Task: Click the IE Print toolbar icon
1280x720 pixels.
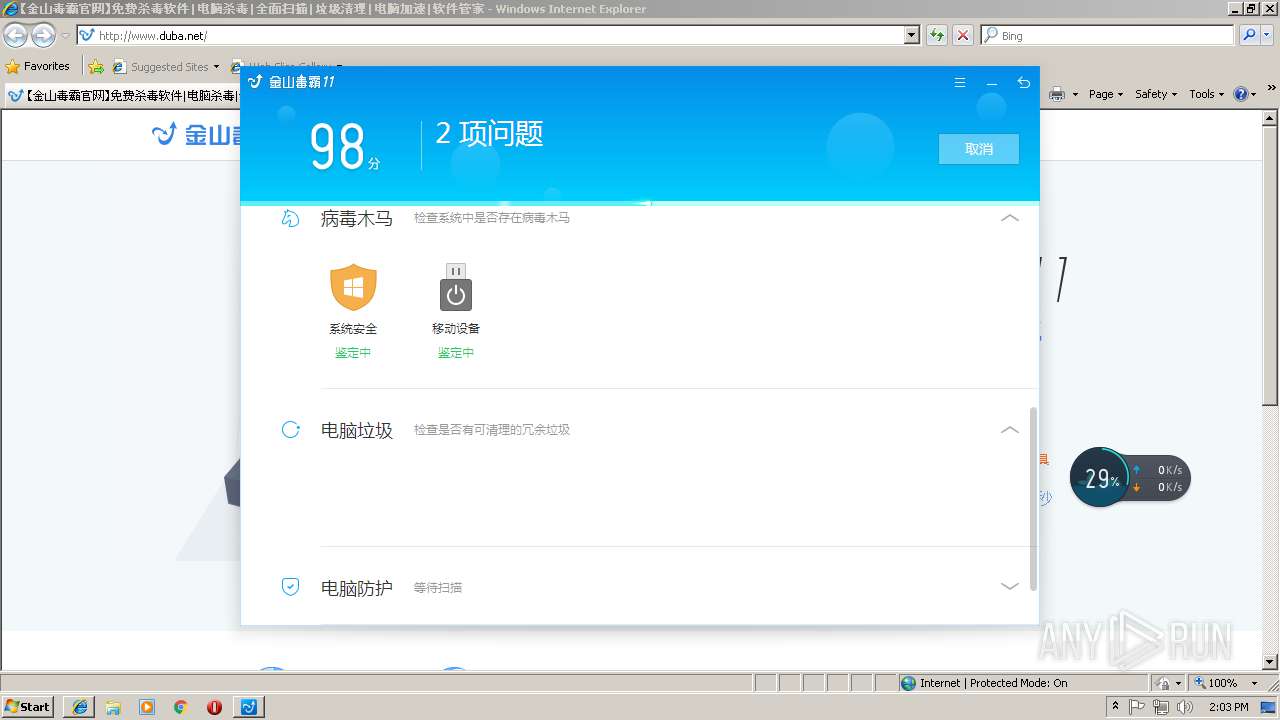Action: pyautogui.click(x=1057, y=94)
